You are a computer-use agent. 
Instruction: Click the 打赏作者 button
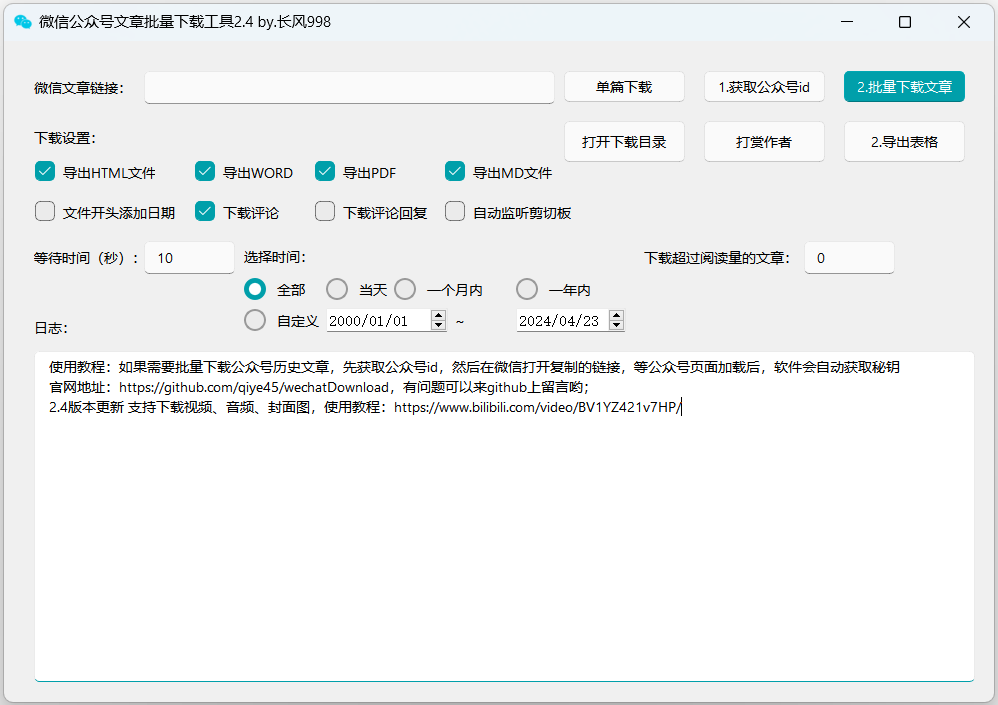click(764, 142)
